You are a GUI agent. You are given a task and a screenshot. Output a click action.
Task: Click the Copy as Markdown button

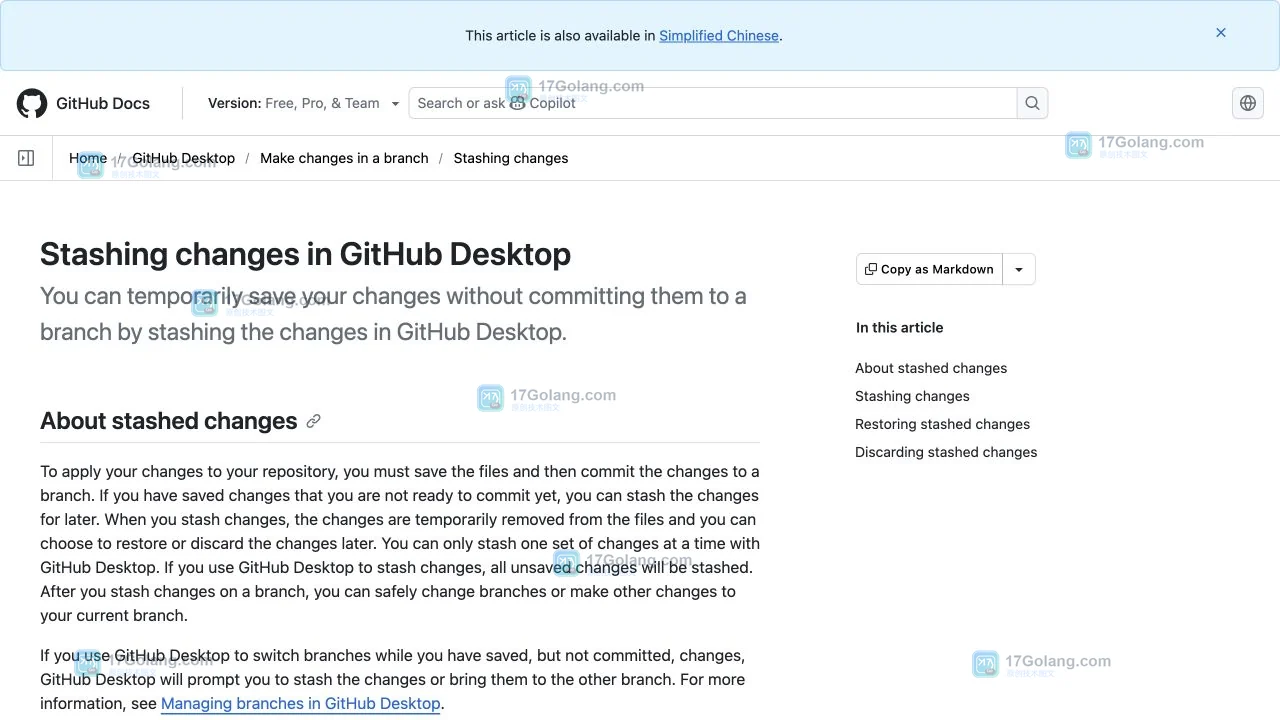point(930,269)
